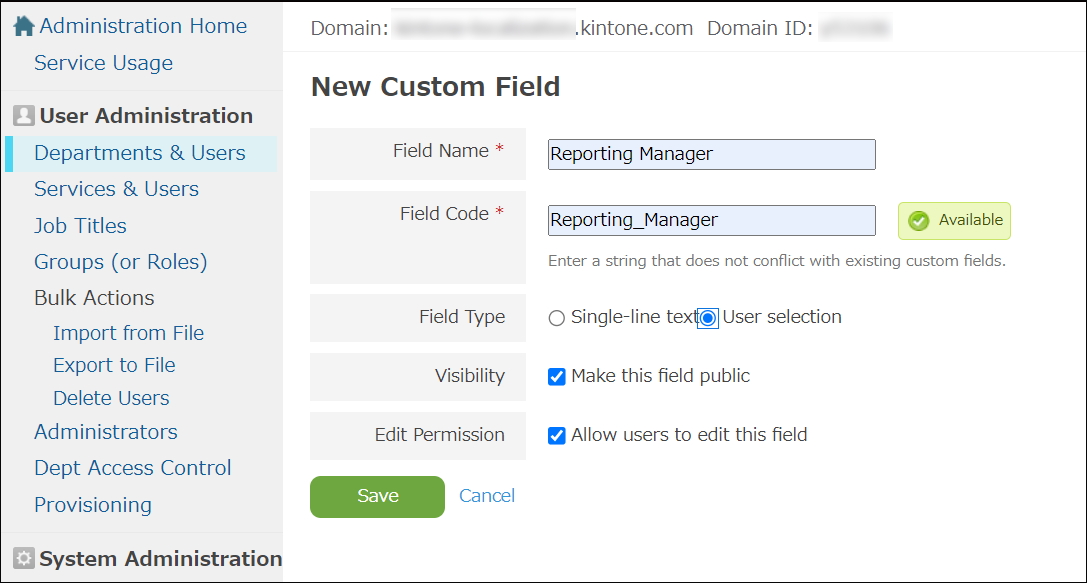Cancel the new custom field form

click(x=487, y=496)
